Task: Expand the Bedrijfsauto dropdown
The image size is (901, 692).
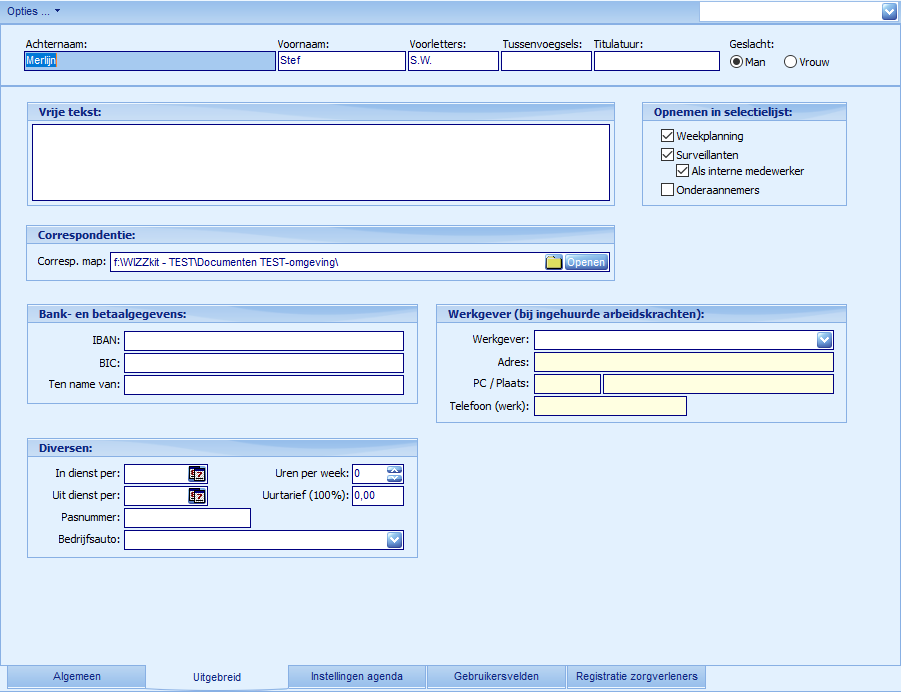Action: (394, 540)
